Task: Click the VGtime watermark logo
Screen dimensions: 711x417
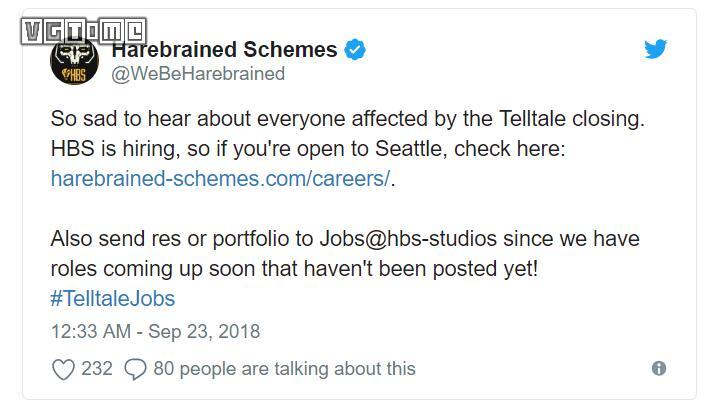Action: (x=83, y=31)
